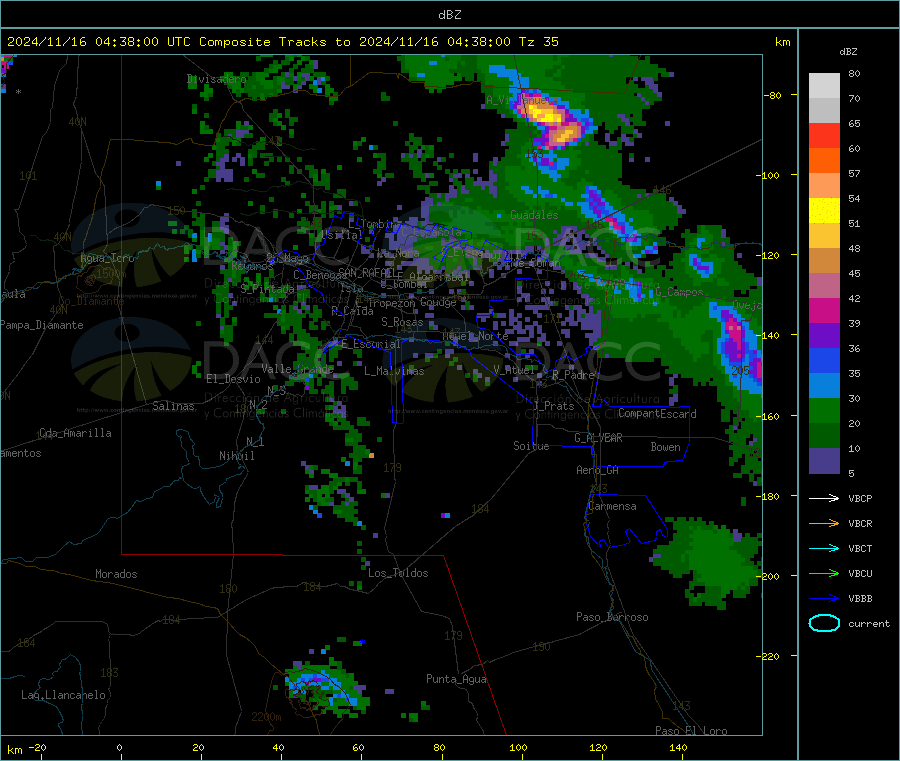Click the 'dBZ' title at top

coord(449,15)
